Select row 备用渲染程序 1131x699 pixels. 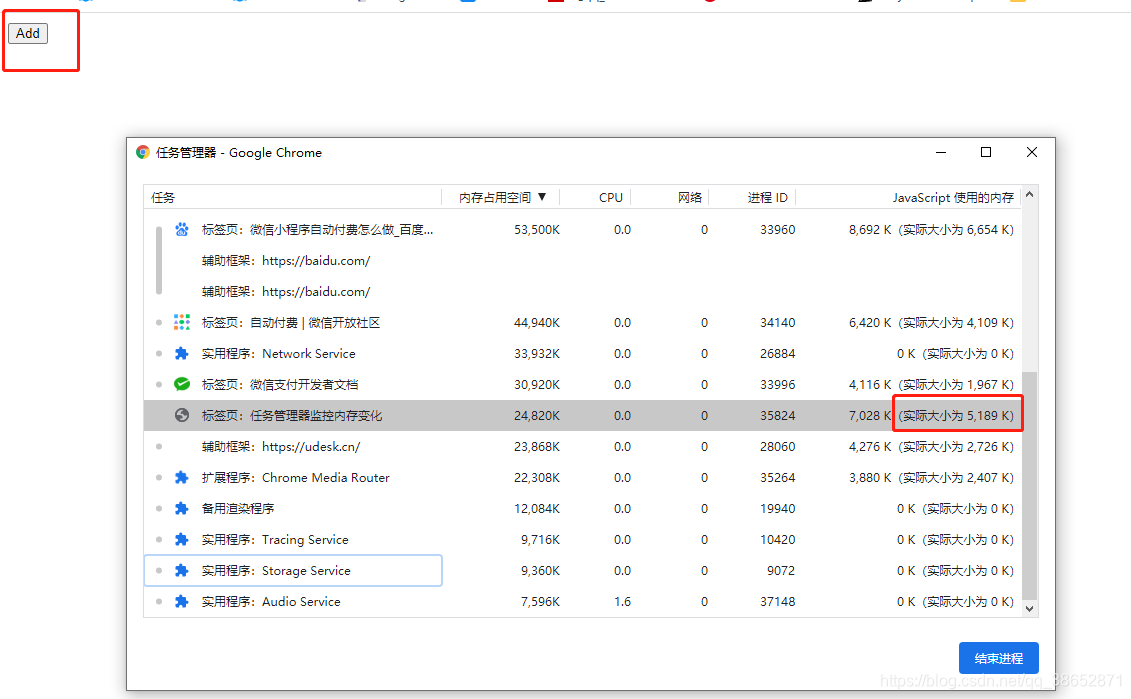pos(583,509)
